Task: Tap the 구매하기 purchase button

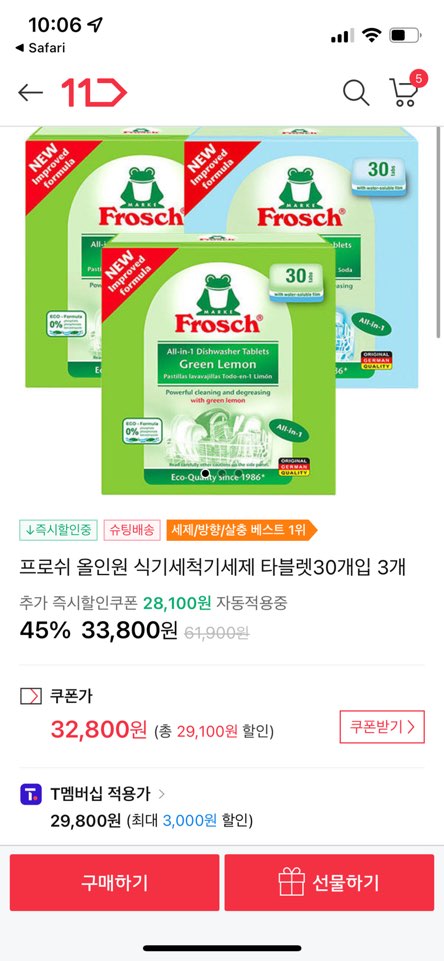Action: click(x=115, y=883)
